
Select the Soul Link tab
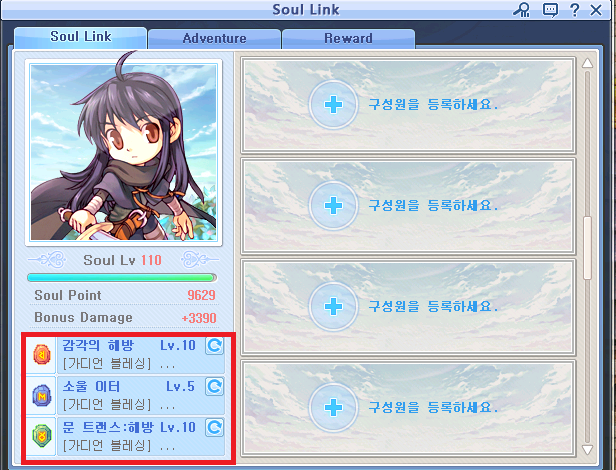pyautogui.click(x=81, y=37)
